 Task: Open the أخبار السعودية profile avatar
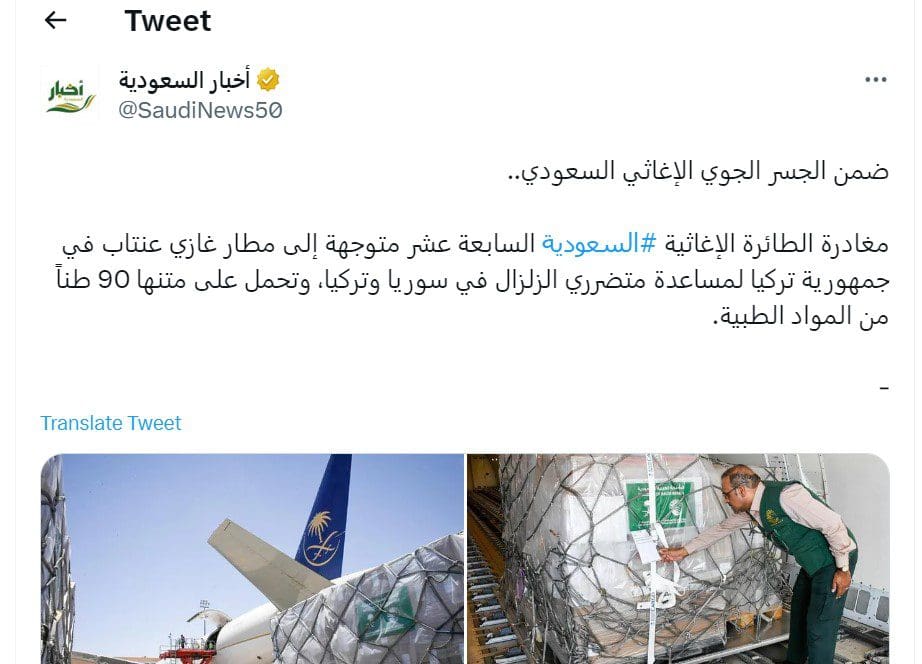tap(71, 94)
